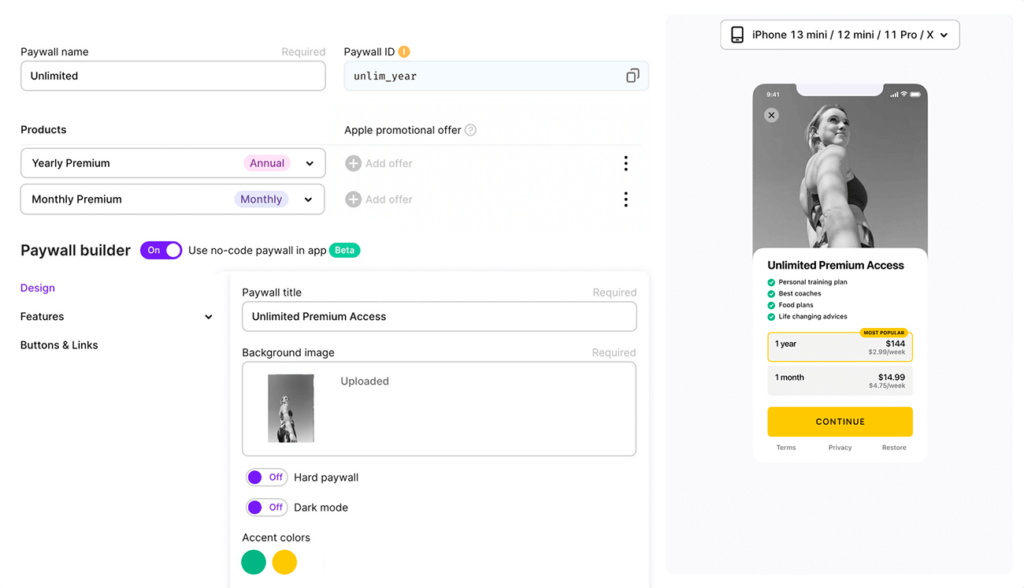Screen dimensions: 1024x588
Task: Expand the Features section in sidebar
Action: [x=116, y=317]
